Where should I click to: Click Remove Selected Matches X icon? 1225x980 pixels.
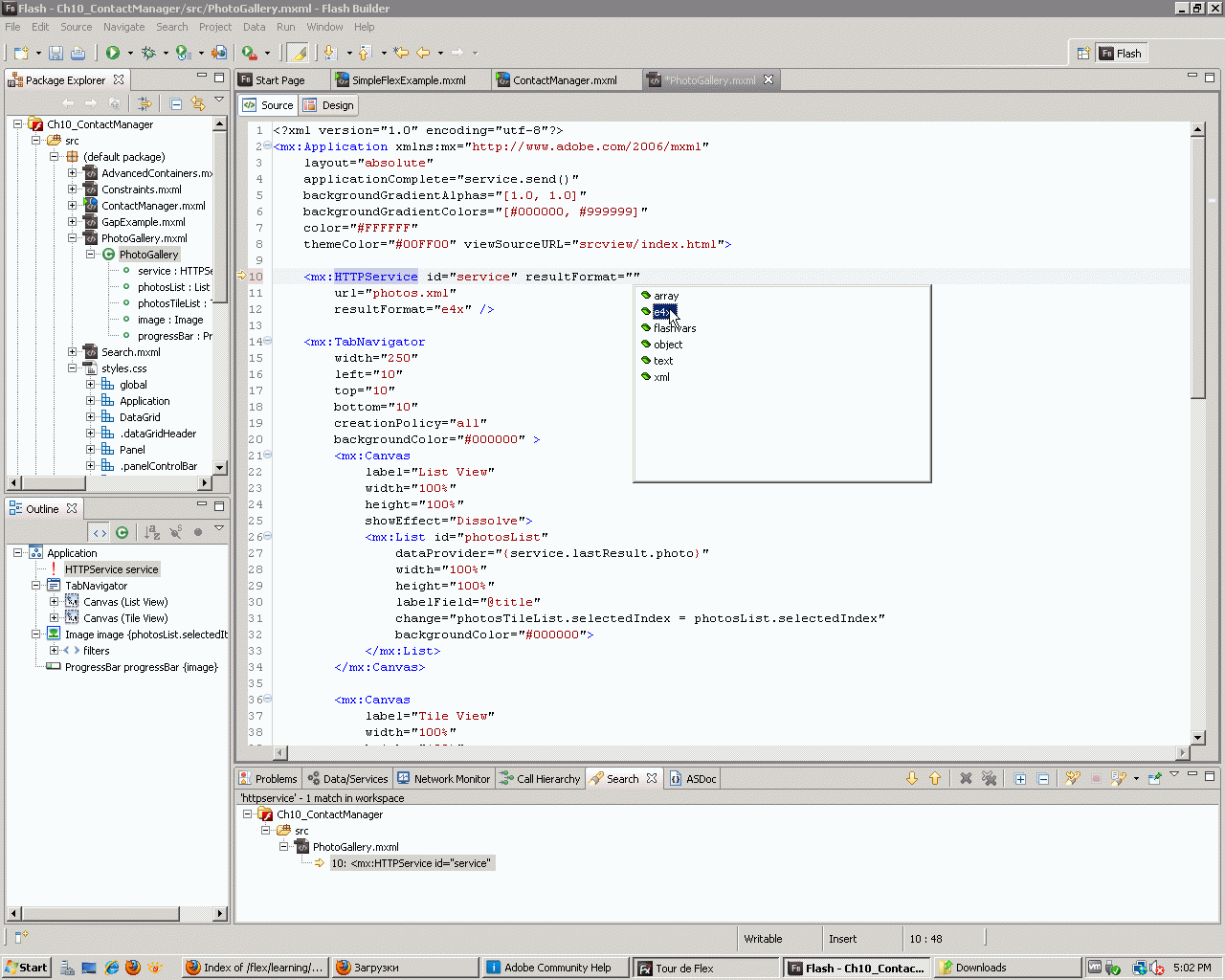pos(966,779)
